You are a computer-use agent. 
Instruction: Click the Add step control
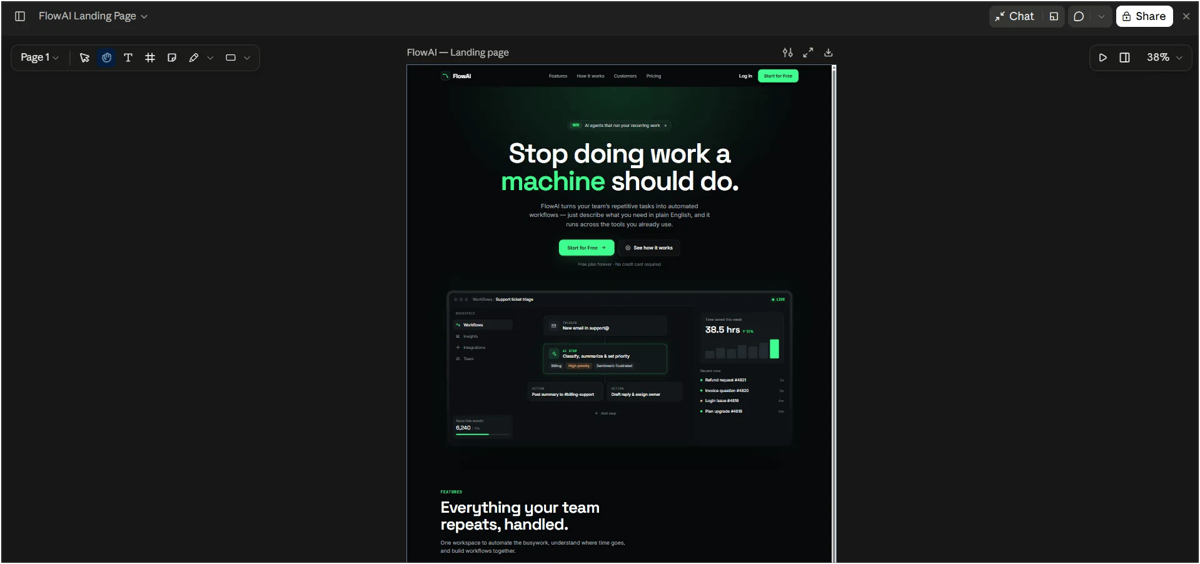[x=606, y=413]
